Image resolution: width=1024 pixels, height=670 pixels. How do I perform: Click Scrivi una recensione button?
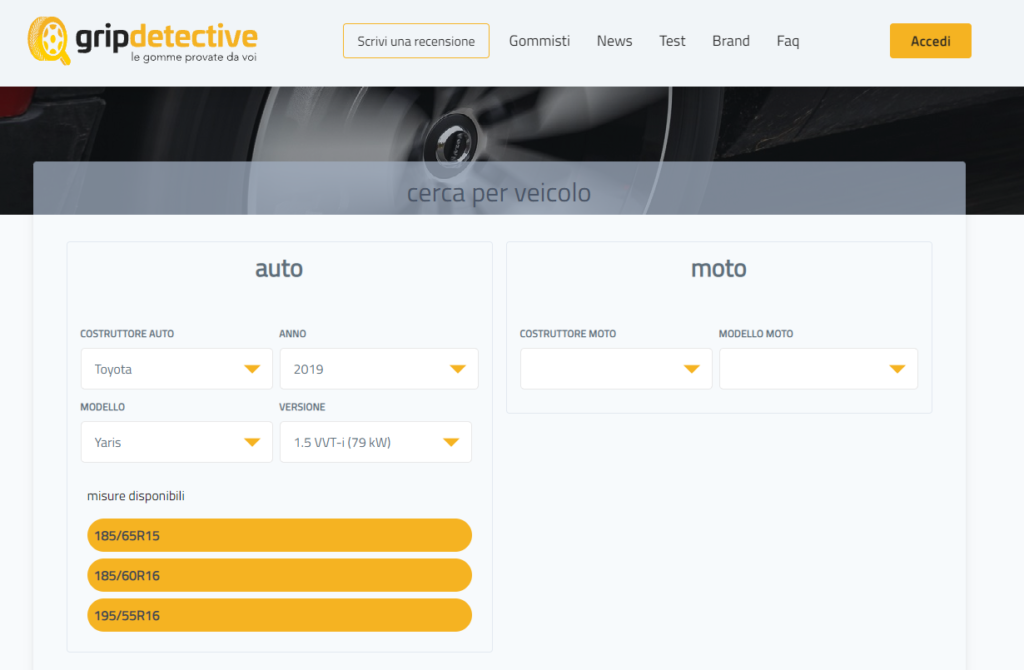[416, 41]
